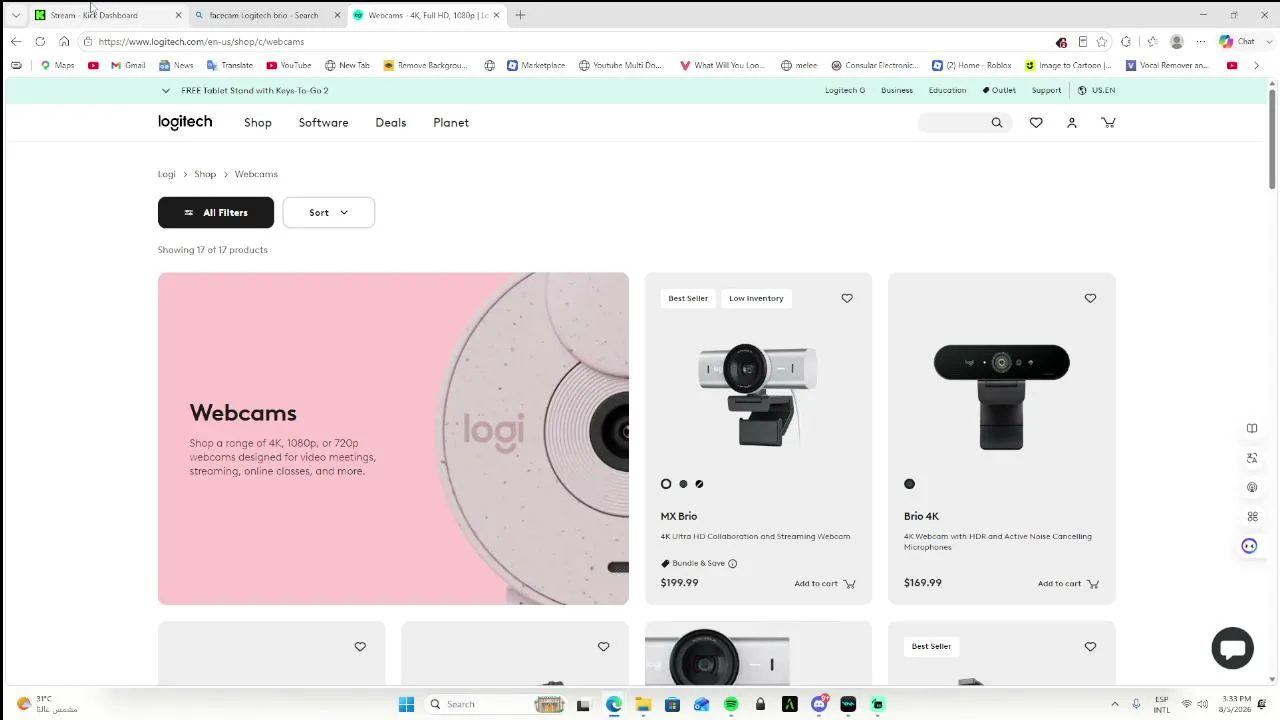Open the wishlist heart in site header
Screen dimensions: 1280x720
(1036, 123)
